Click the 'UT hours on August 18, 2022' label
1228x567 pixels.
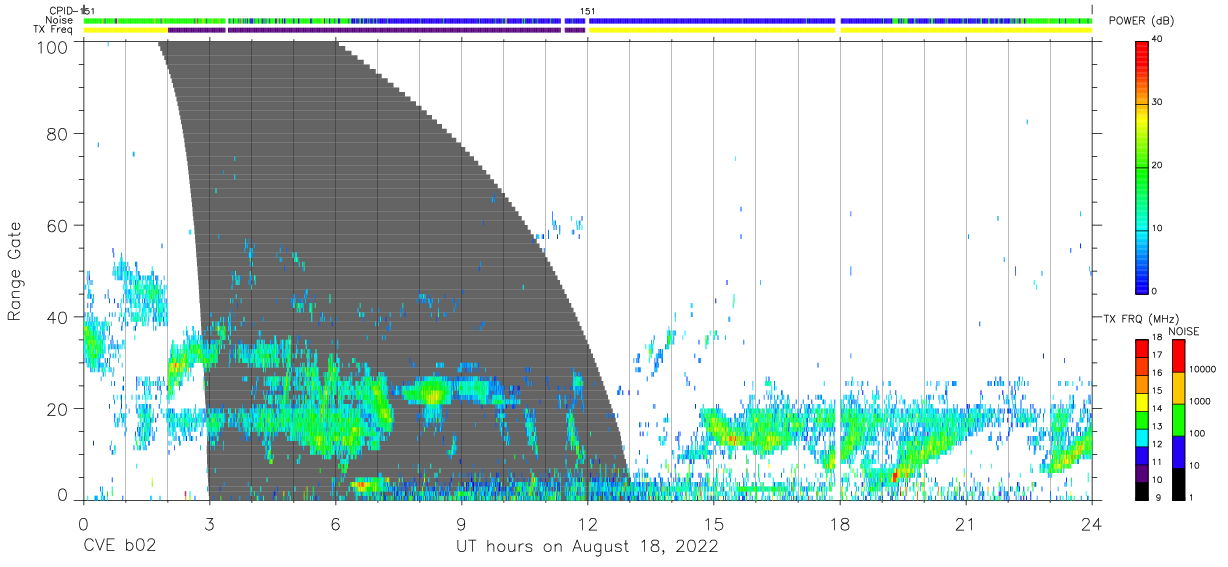(587, 547)
